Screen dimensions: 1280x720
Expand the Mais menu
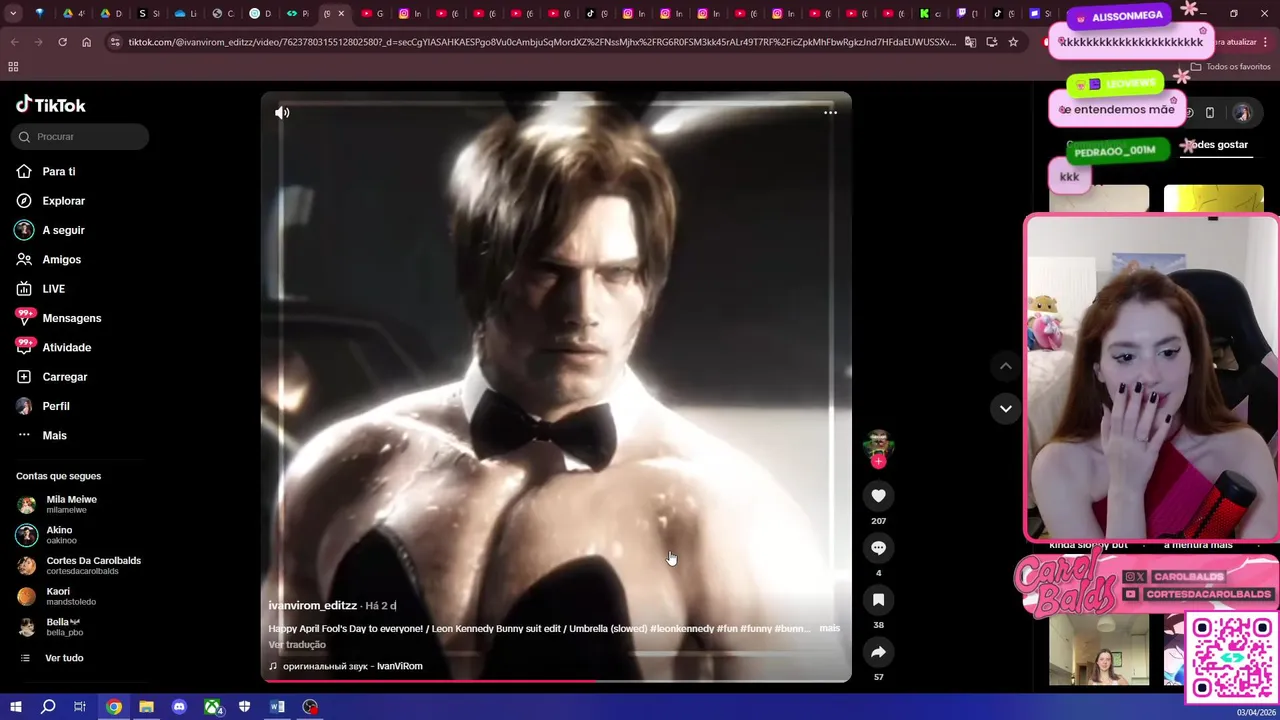tap(54, 436)
